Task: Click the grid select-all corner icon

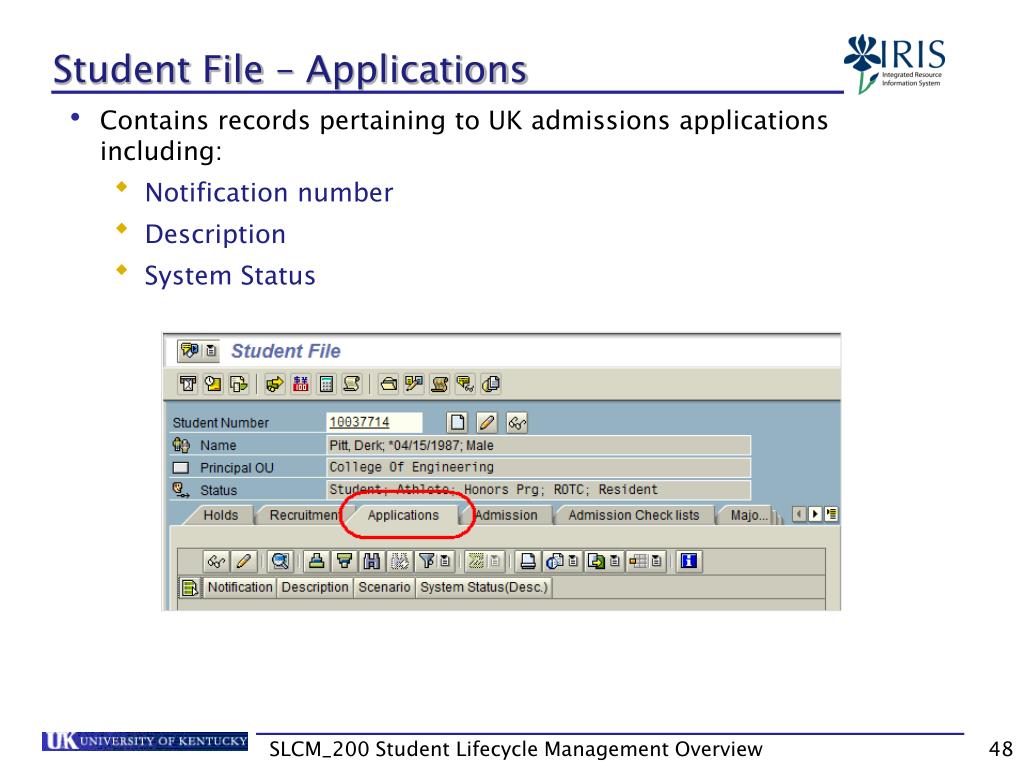Action: 189,588
